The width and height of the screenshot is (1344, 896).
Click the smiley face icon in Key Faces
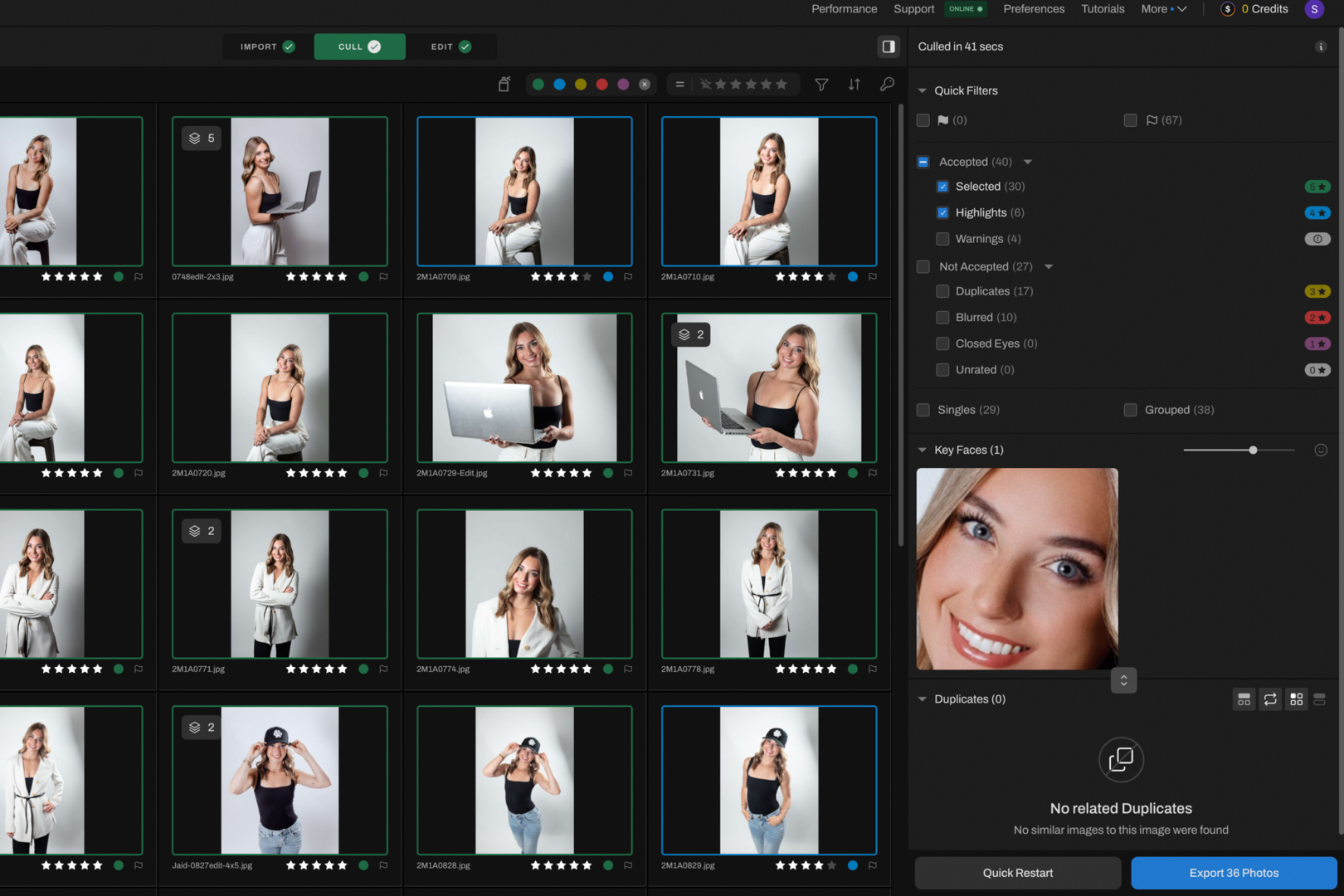[1320, 450]
